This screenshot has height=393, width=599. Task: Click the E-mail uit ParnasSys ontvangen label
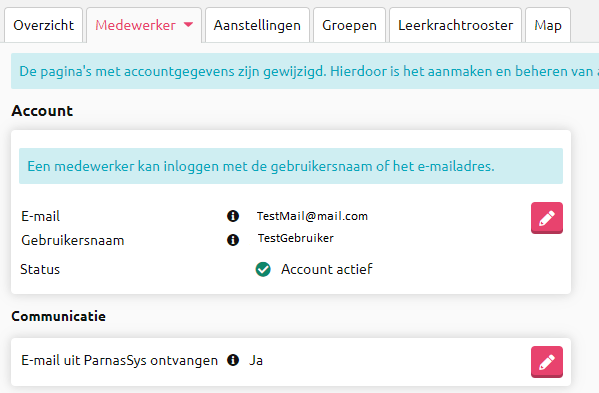pos(120,360)
